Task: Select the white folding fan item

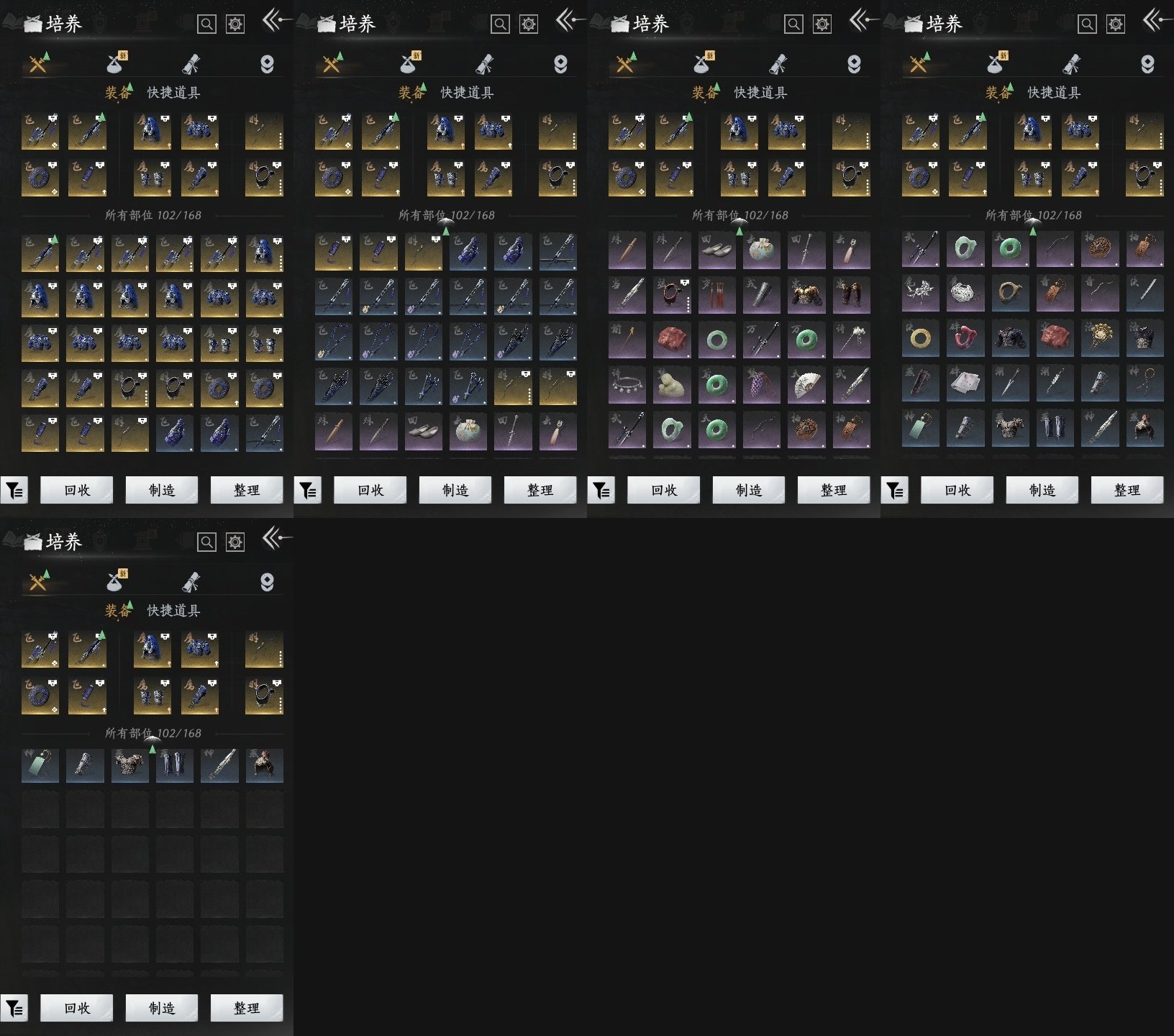Action: (x=806, y=385)
